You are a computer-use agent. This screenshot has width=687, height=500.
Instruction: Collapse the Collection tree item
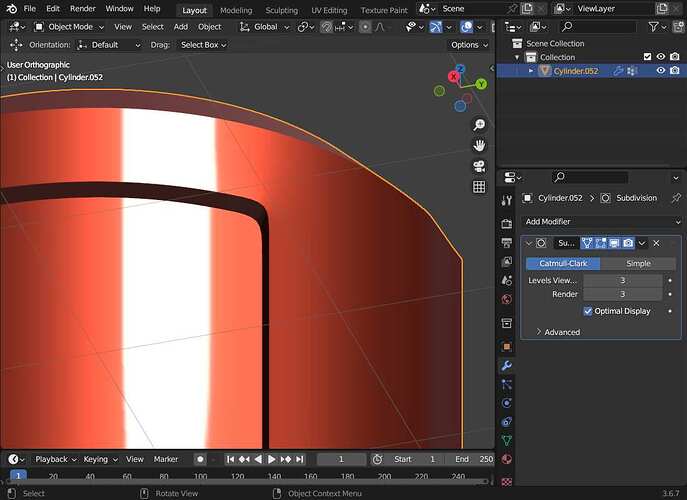coord(517,57)
